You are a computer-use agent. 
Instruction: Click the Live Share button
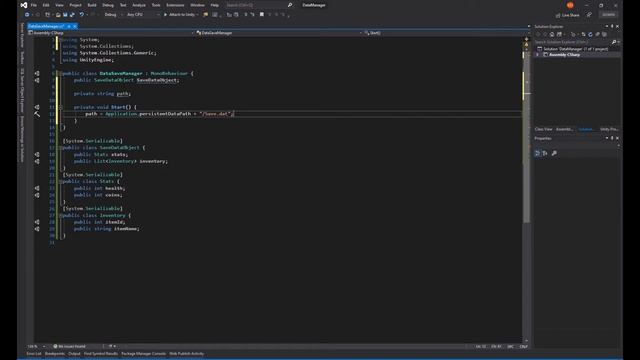pos(567,15)
